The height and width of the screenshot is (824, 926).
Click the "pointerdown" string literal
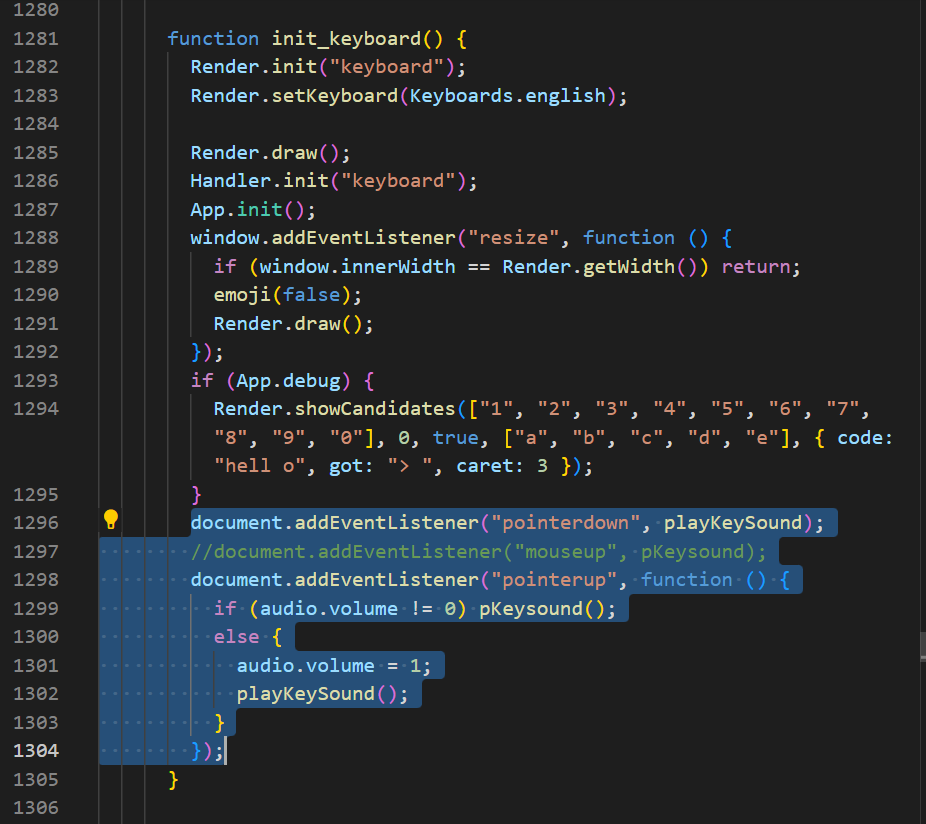[566, 523]
